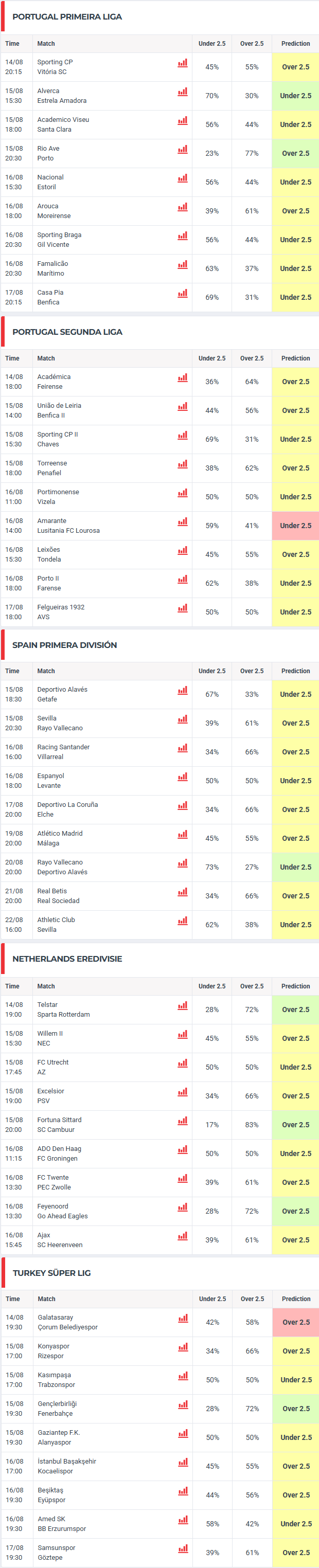Click red Under 2.5 prediction for Amarante match

coord(295,526)
